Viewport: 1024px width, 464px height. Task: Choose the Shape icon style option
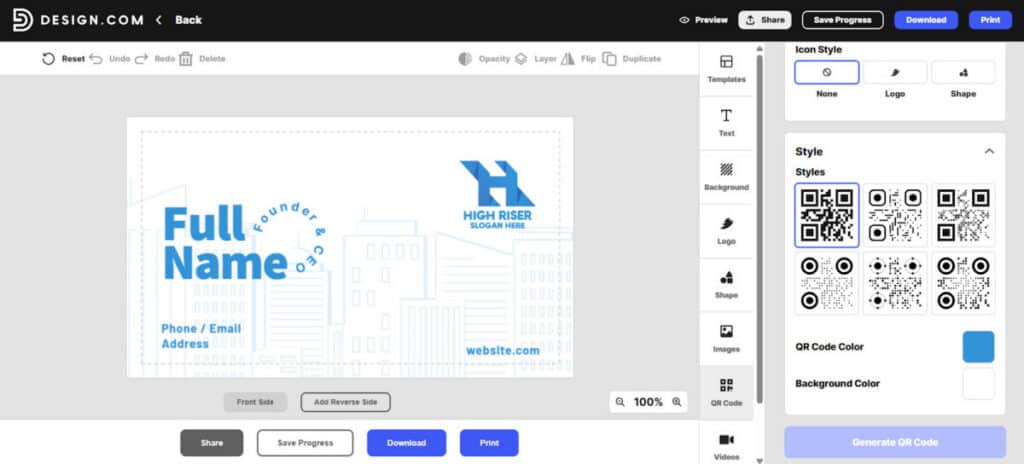pos(962,73)
